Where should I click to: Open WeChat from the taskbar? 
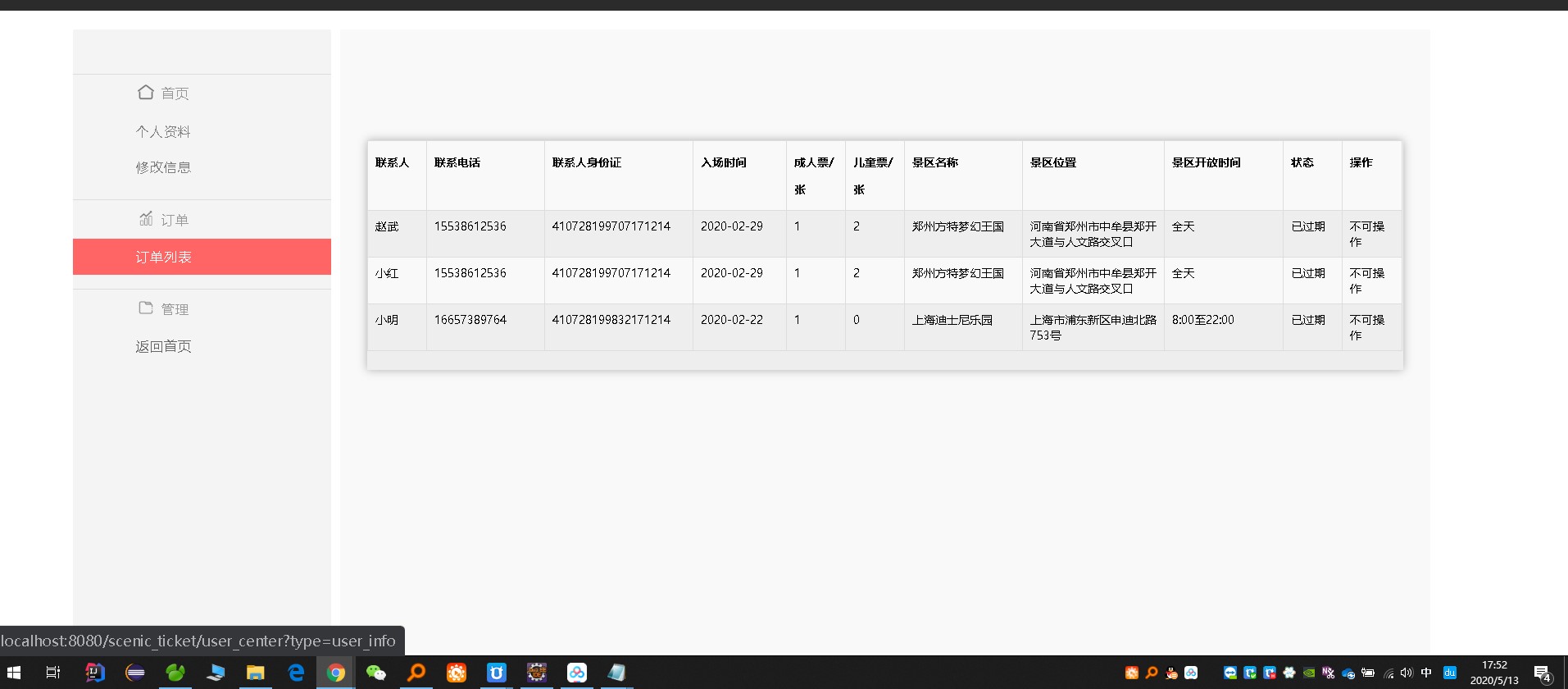tap(376, 673)
